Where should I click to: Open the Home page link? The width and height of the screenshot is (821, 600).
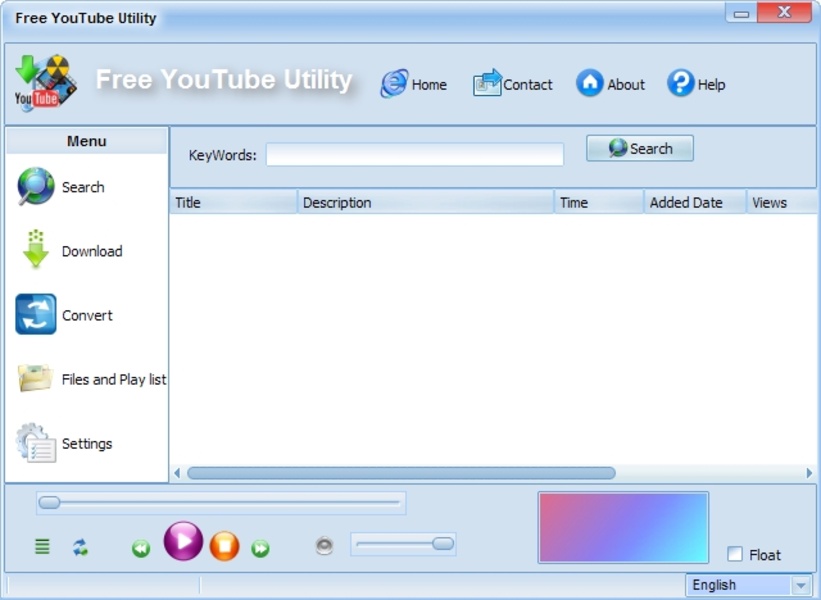[x=414, y=84]
